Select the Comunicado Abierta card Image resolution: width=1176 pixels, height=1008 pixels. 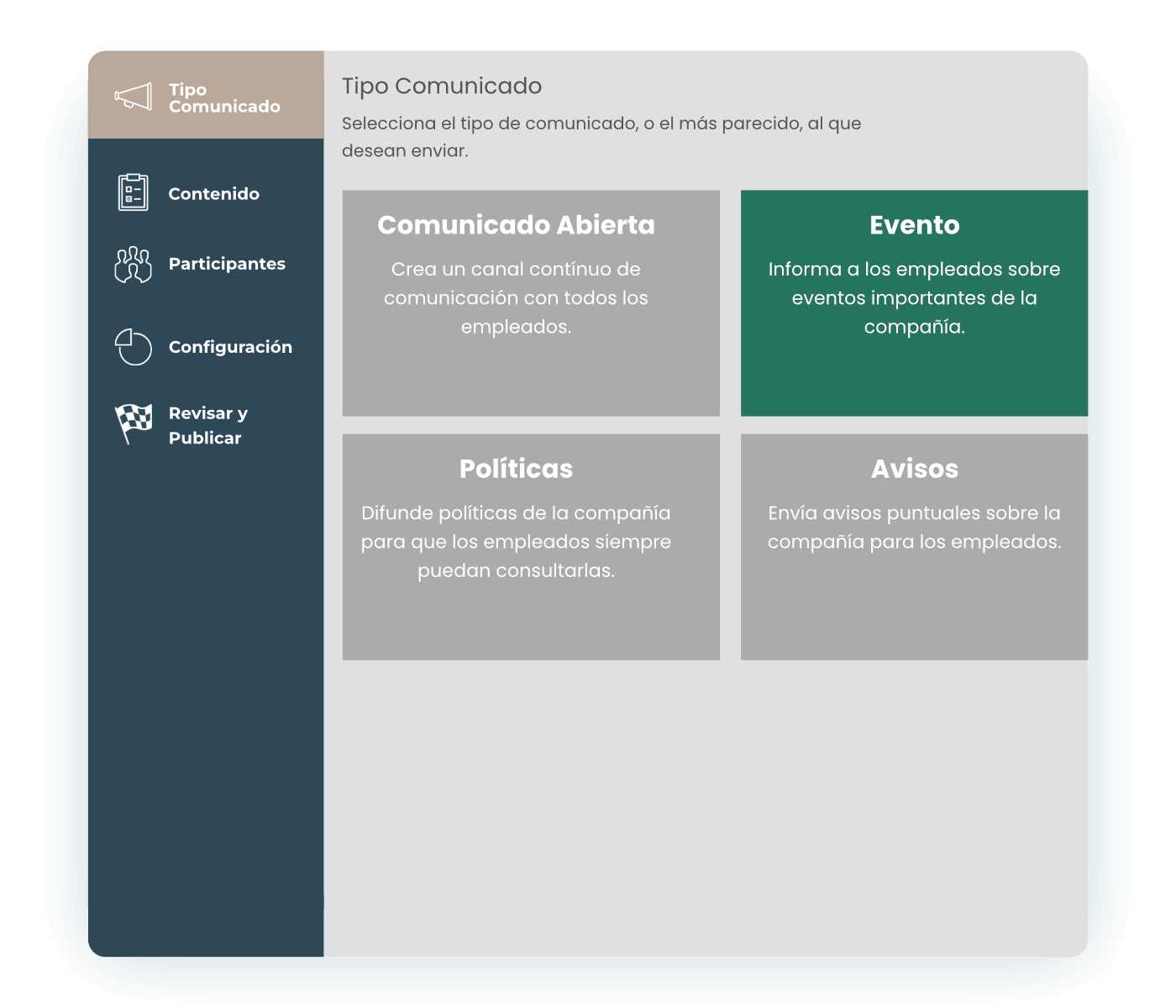coord(531,303)
